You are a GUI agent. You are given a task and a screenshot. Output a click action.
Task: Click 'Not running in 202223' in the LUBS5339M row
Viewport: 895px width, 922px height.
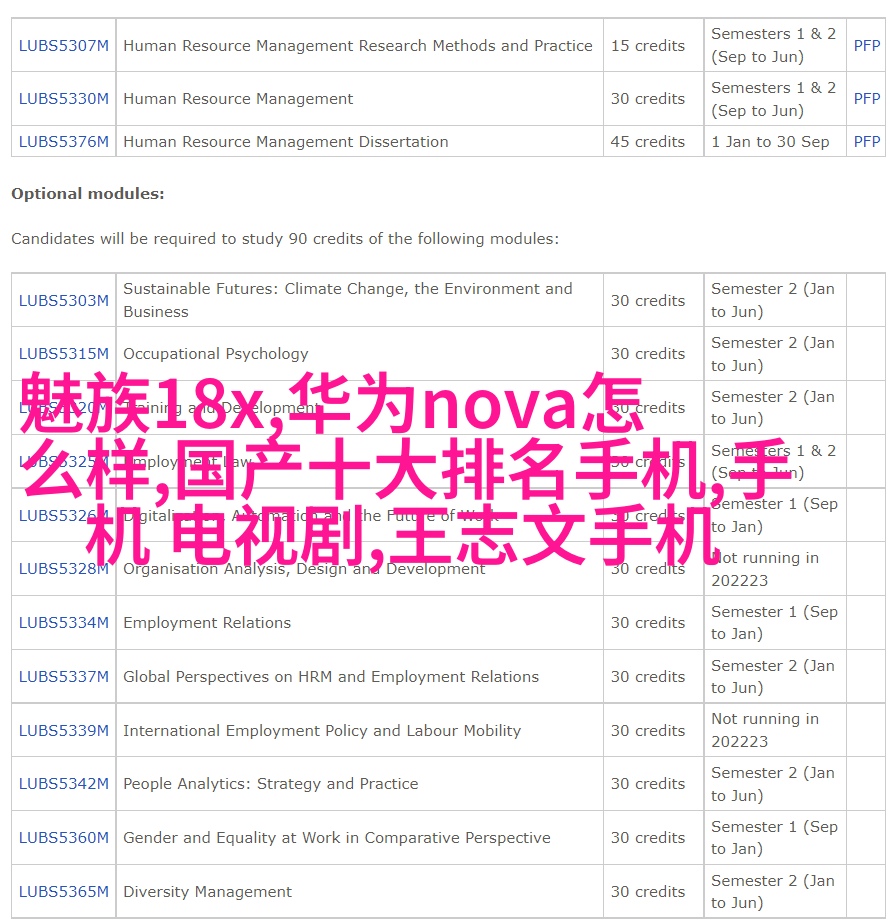point(765,730)
